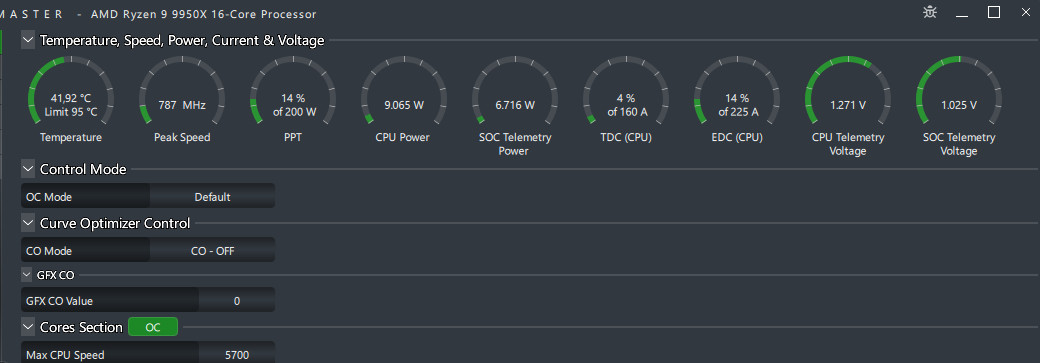This screenshot has height=363, width=1040.
Task: Collapse Temperature, Speed, Power section chevron
Action: click(28, 40)
